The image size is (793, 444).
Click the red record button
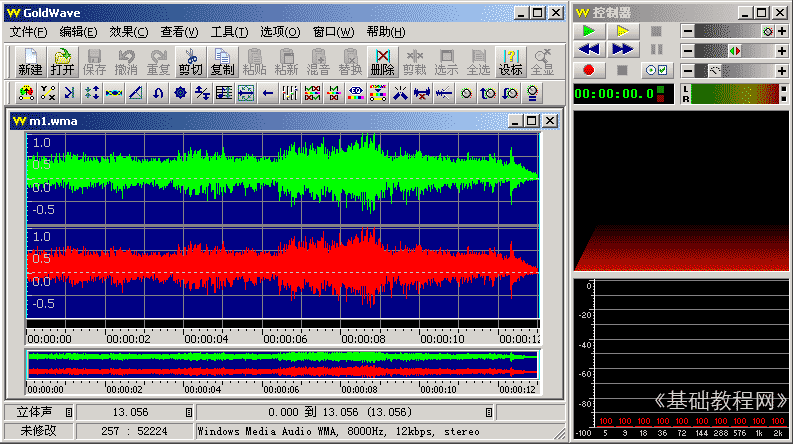coord(589,70)
